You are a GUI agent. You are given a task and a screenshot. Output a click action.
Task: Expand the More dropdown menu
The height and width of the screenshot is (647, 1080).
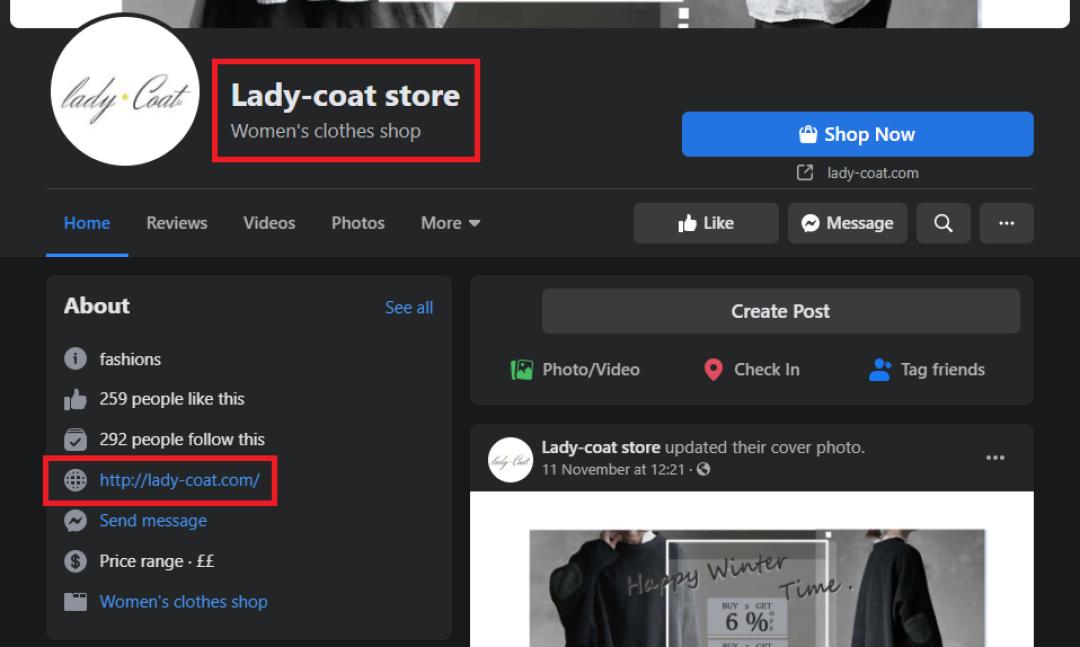450,223
